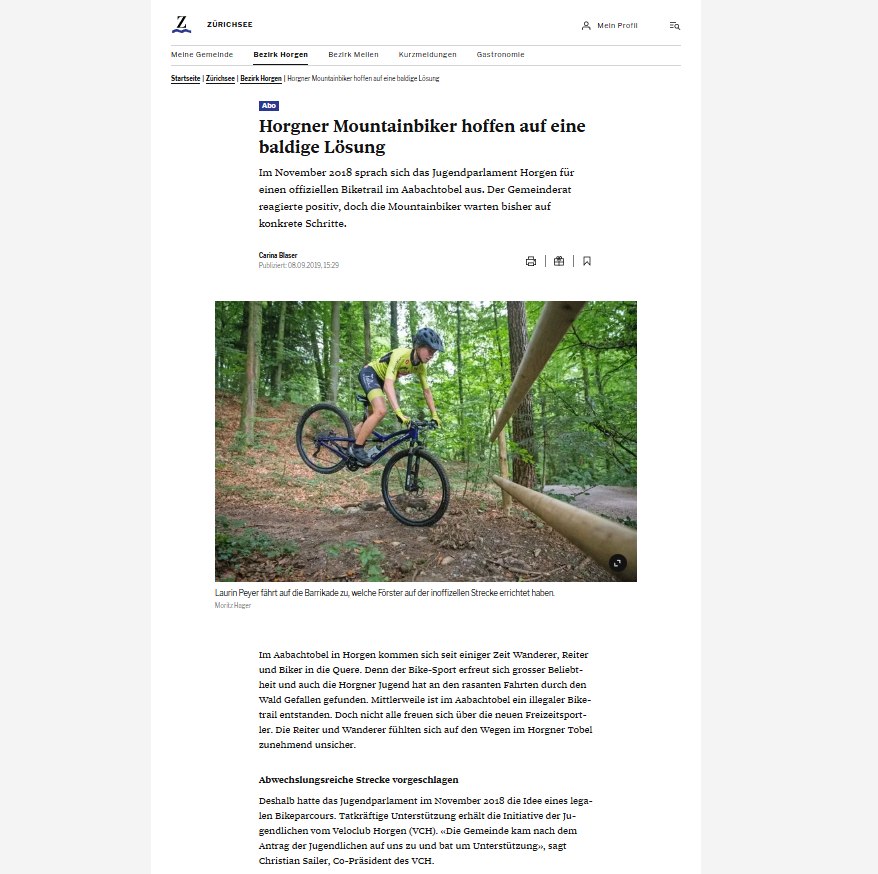Click the Zürichsee Zeitung Z logo

pyautogui.click(x=181, y=25)
